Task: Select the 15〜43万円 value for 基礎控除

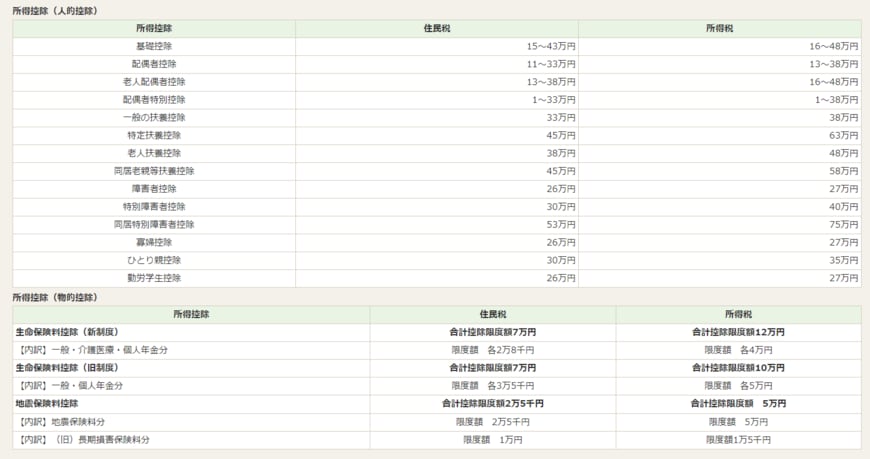Action: click(551, 47)
